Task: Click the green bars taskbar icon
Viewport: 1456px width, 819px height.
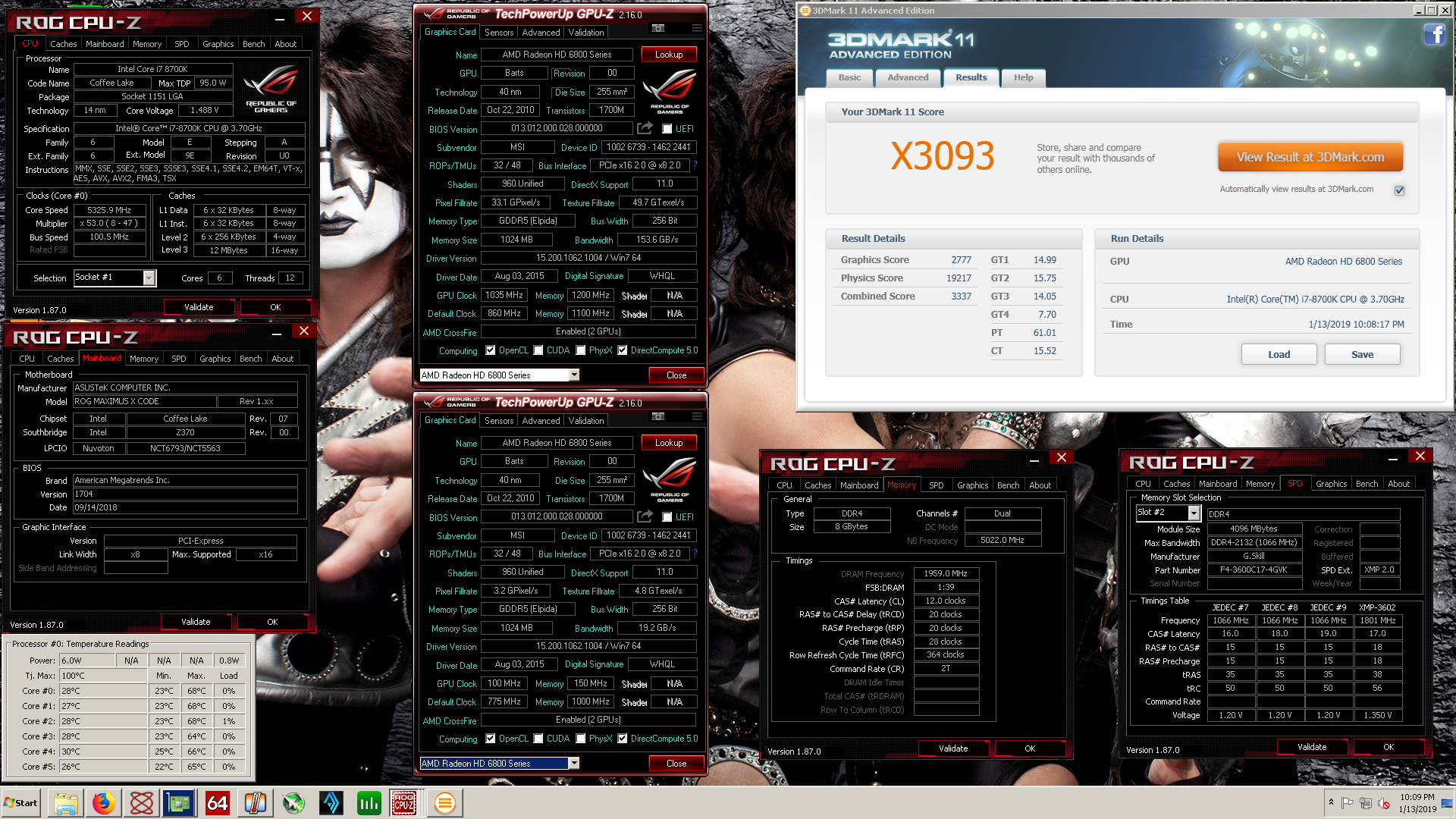Action: click(369, 803)
